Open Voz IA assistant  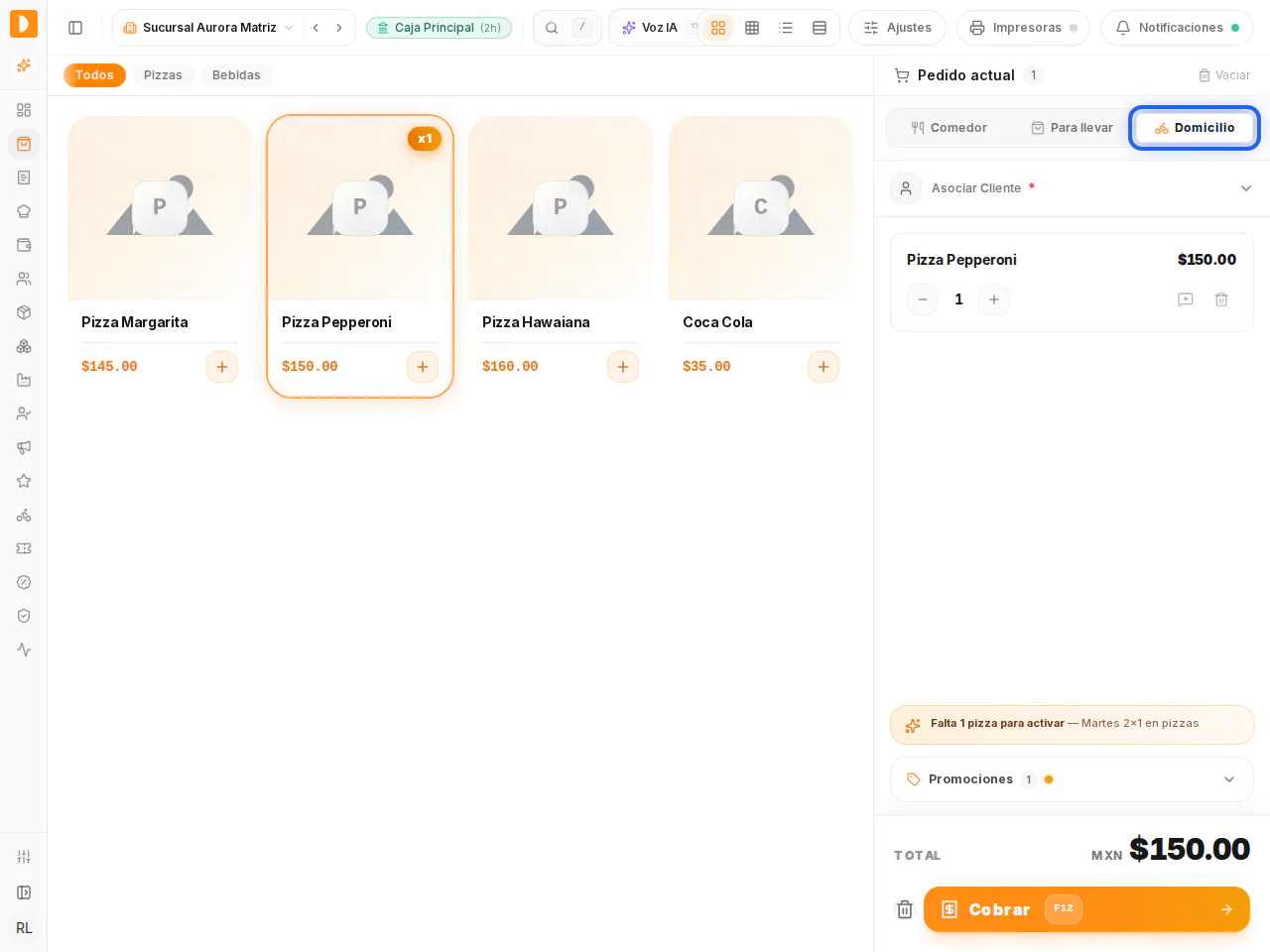pyautogui.click(x=650, y=28)
